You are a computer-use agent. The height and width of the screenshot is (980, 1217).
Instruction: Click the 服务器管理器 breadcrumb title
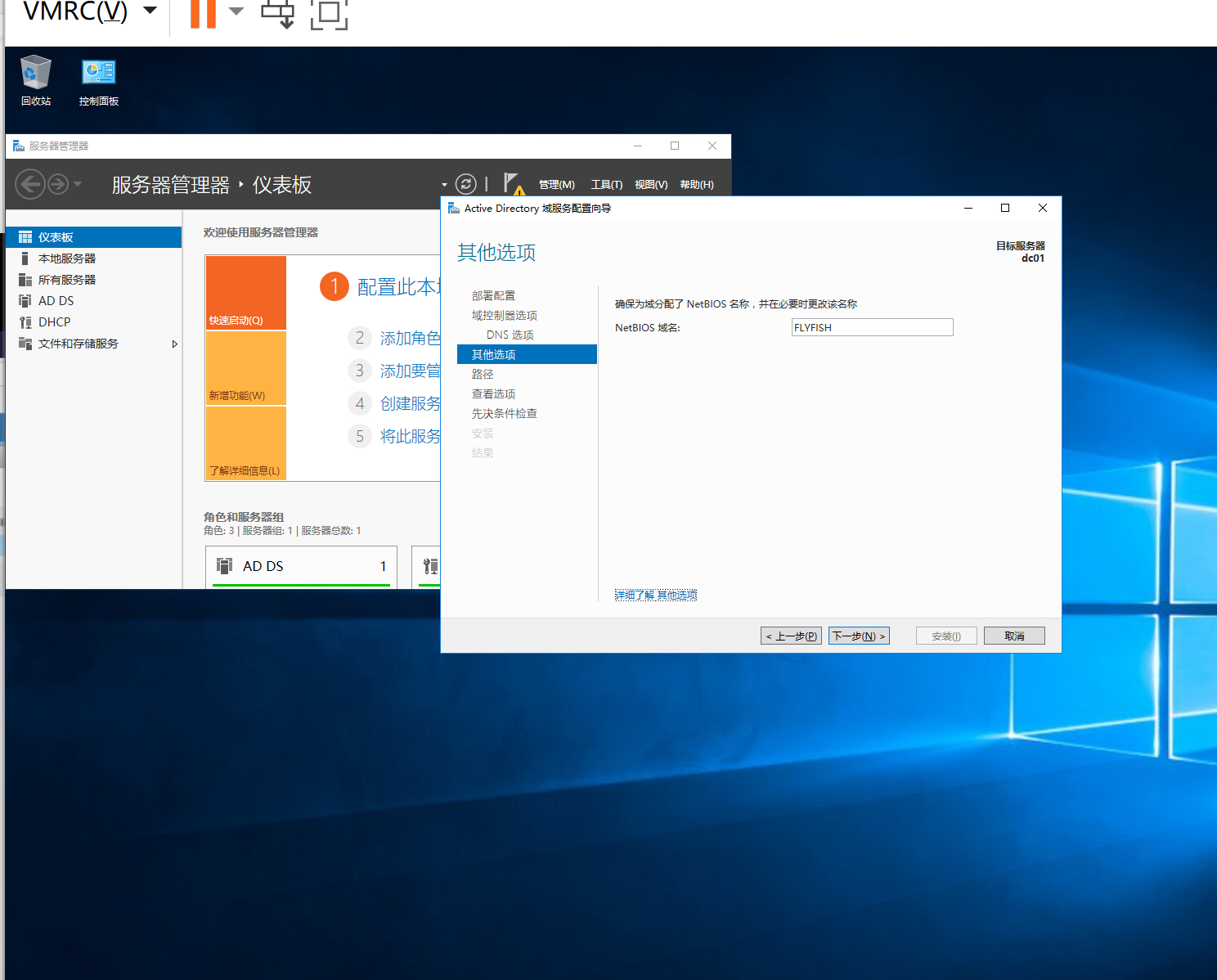click(x=170, y=185)
